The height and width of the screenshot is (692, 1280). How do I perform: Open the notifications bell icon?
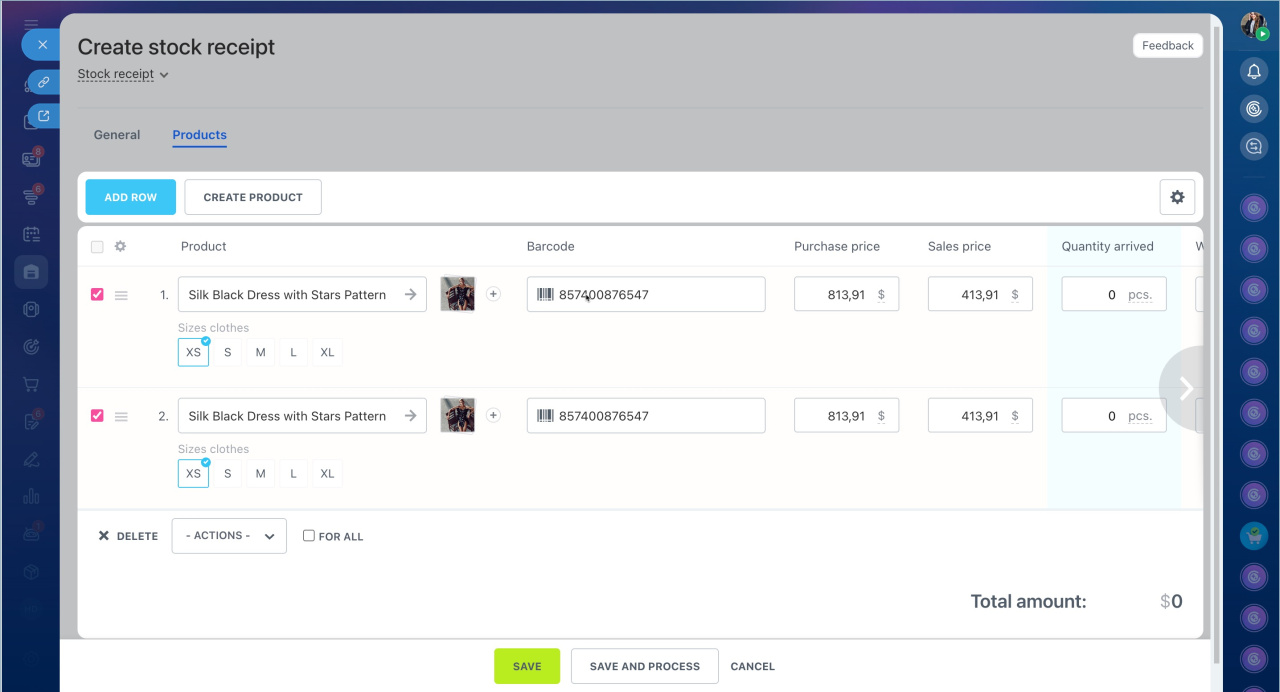1254,71
